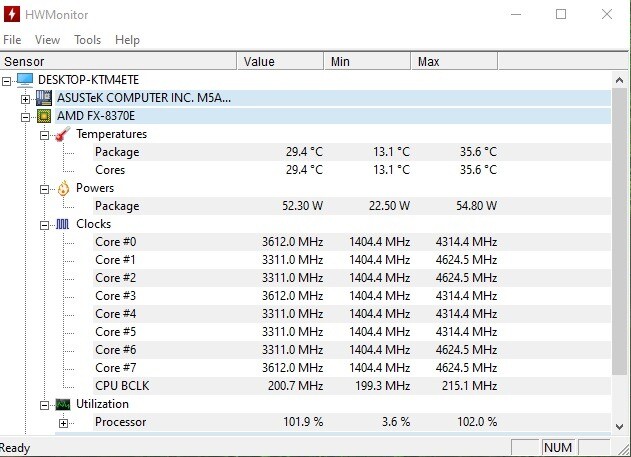Screen dimensions: 631x457
Task: Click the HWMonitor lightning bolt app icon
Action: (14, 14)
